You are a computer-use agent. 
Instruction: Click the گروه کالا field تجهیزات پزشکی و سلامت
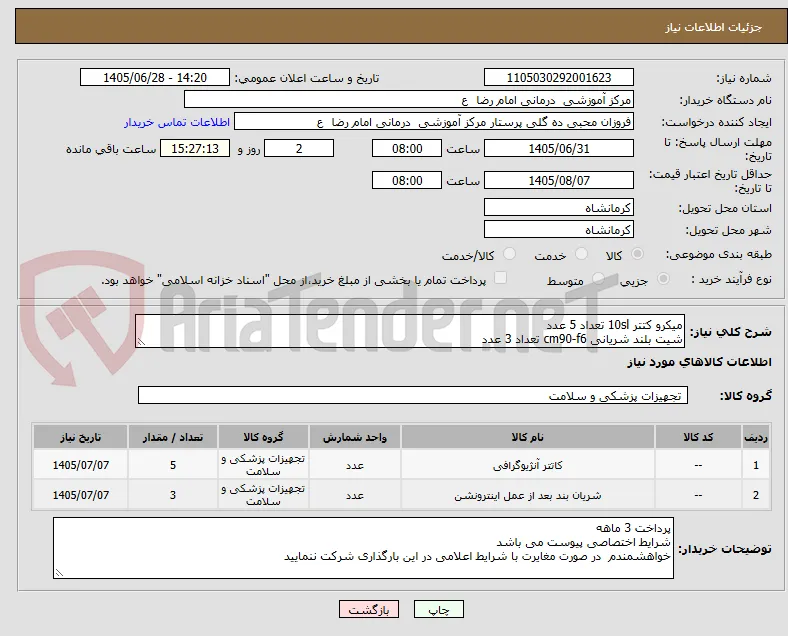[413, 395]
